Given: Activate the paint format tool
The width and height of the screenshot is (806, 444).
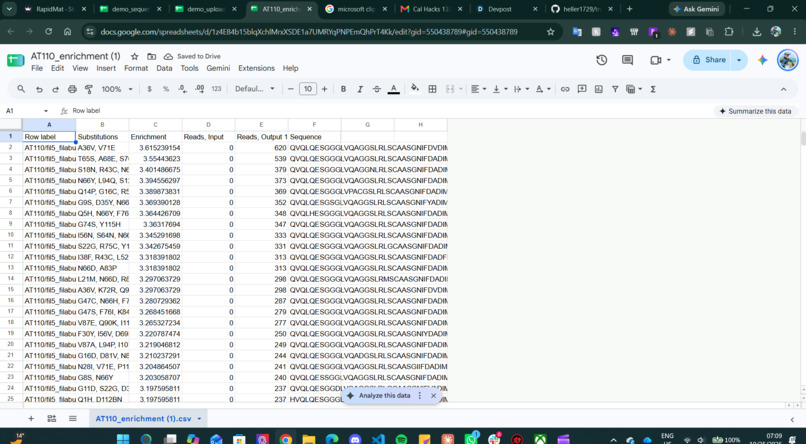Looking at the screenshot, I should click(88, 89).
